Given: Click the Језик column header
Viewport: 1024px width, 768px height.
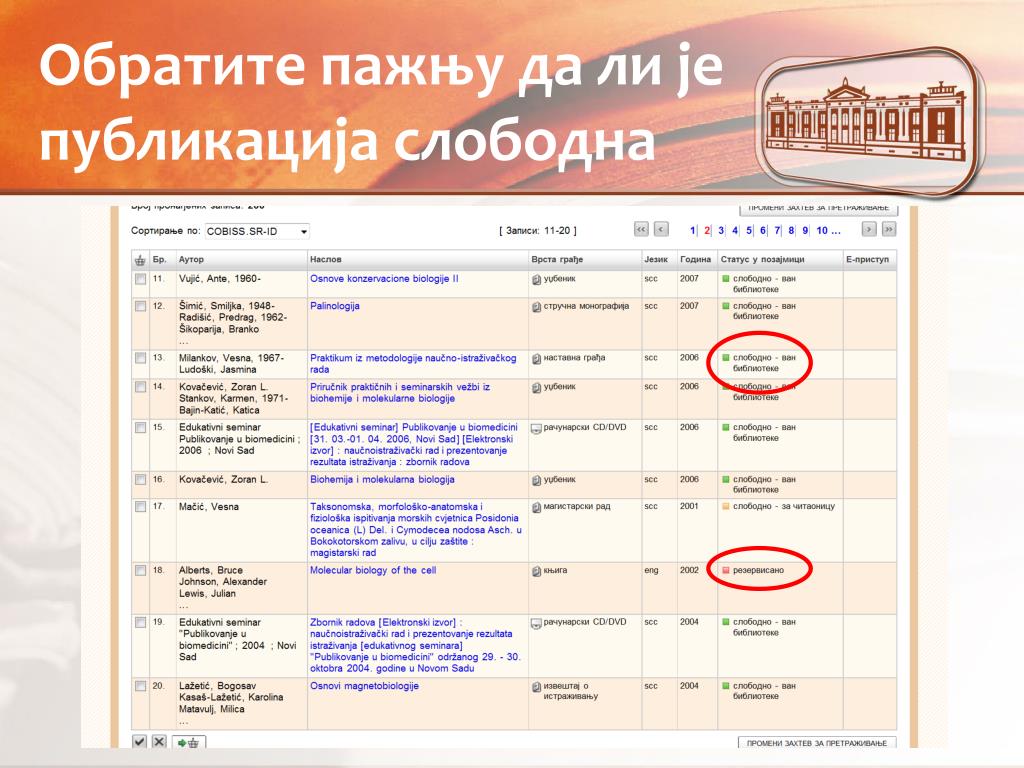Looking at the screenshot, I should click(656, 260).
